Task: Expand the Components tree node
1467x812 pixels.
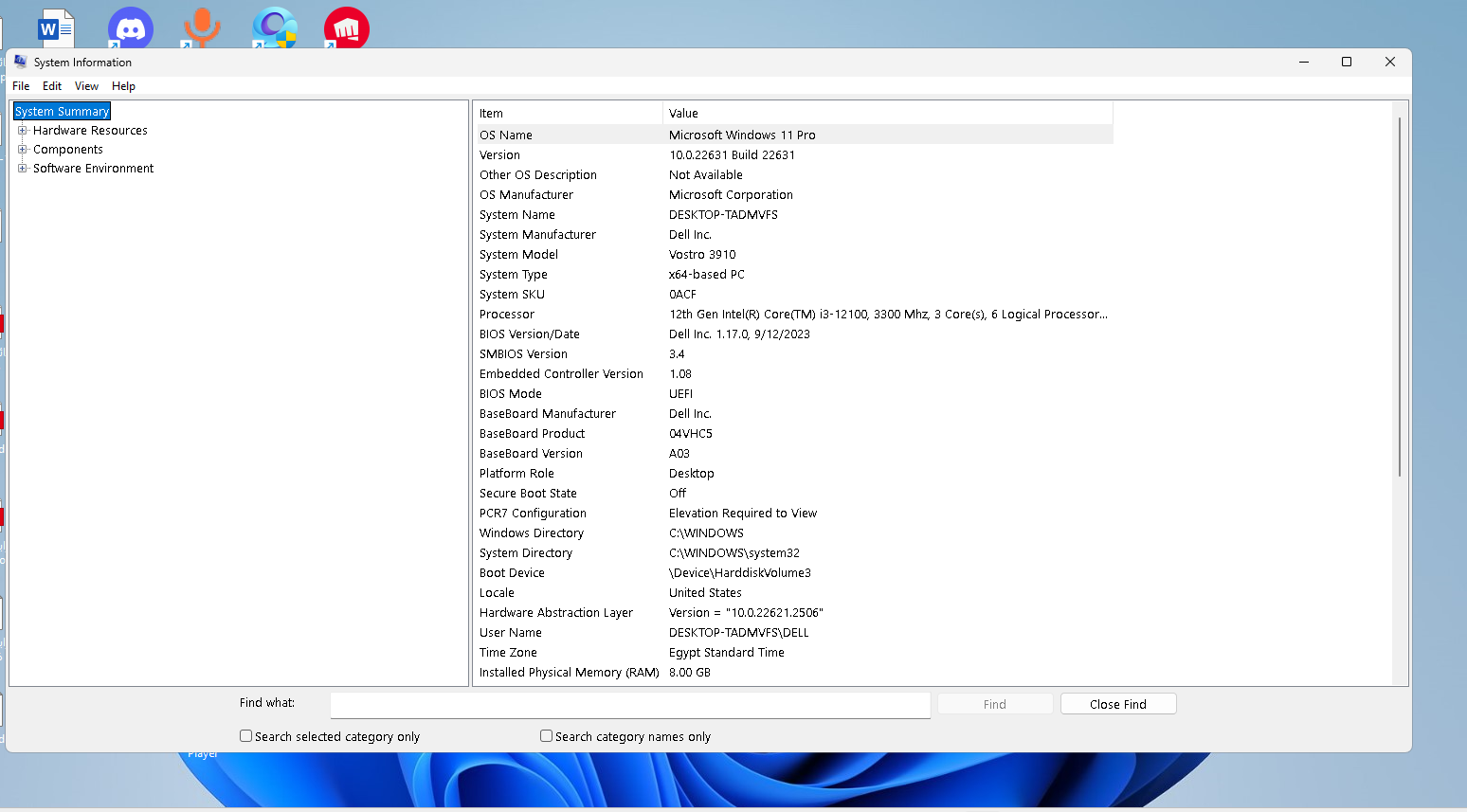Action: (22, 149)
